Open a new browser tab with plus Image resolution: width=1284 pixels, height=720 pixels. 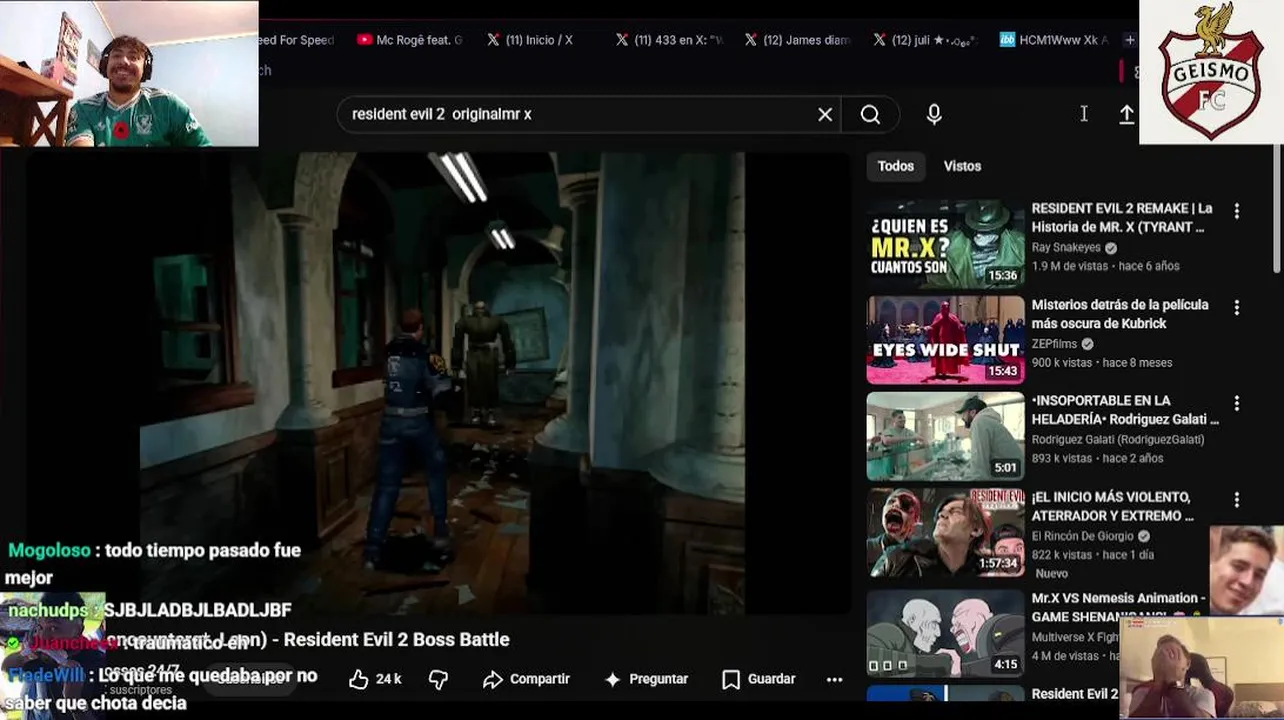1130,40
